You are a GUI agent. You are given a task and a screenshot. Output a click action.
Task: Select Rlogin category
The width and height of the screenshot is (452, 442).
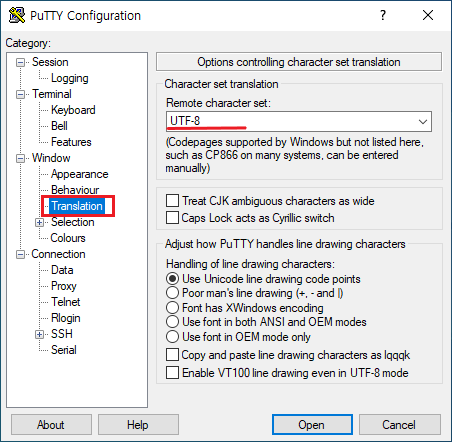click(66, 318)
